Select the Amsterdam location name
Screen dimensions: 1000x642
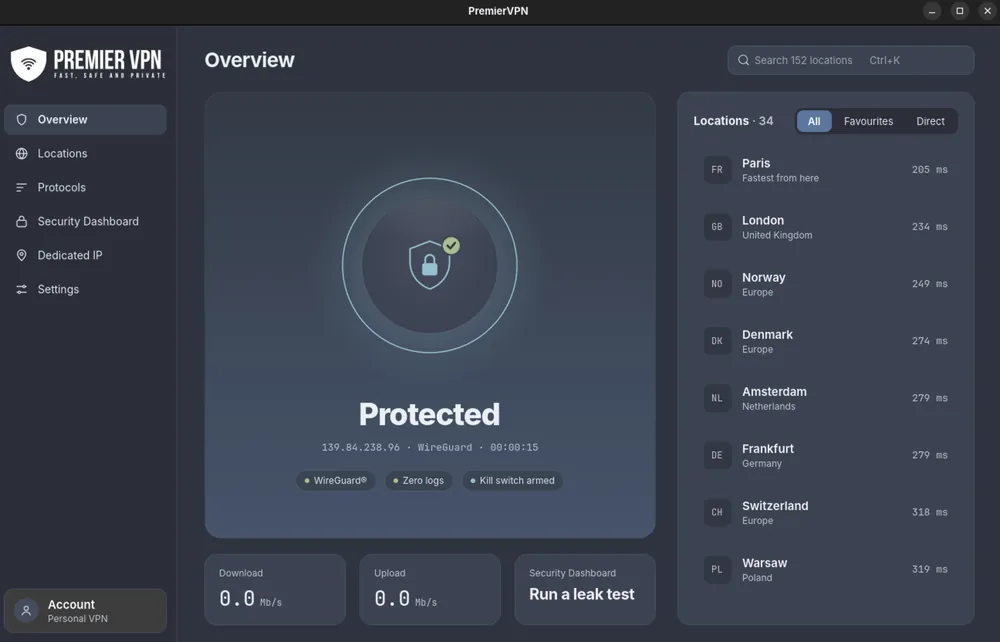[774, 391]
